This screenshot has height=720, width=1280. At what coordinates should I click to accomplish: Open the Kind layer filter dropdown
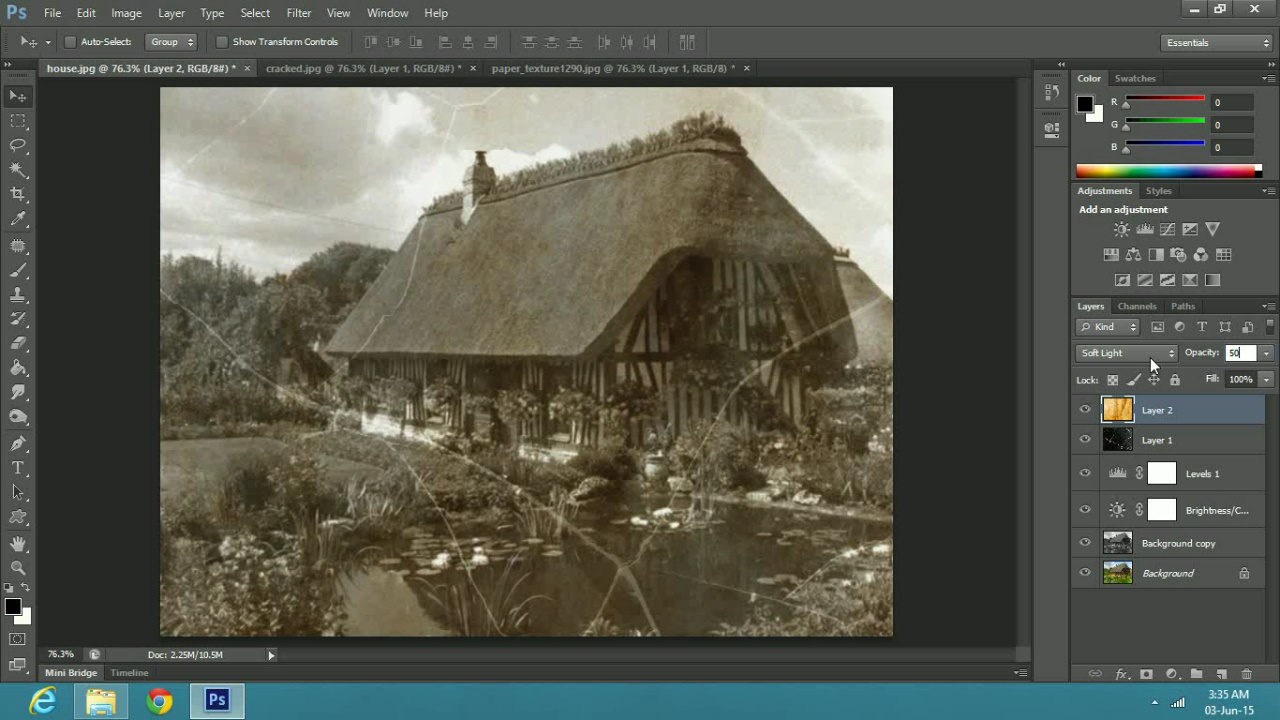pyautogui.click(x=1109, y=327)
